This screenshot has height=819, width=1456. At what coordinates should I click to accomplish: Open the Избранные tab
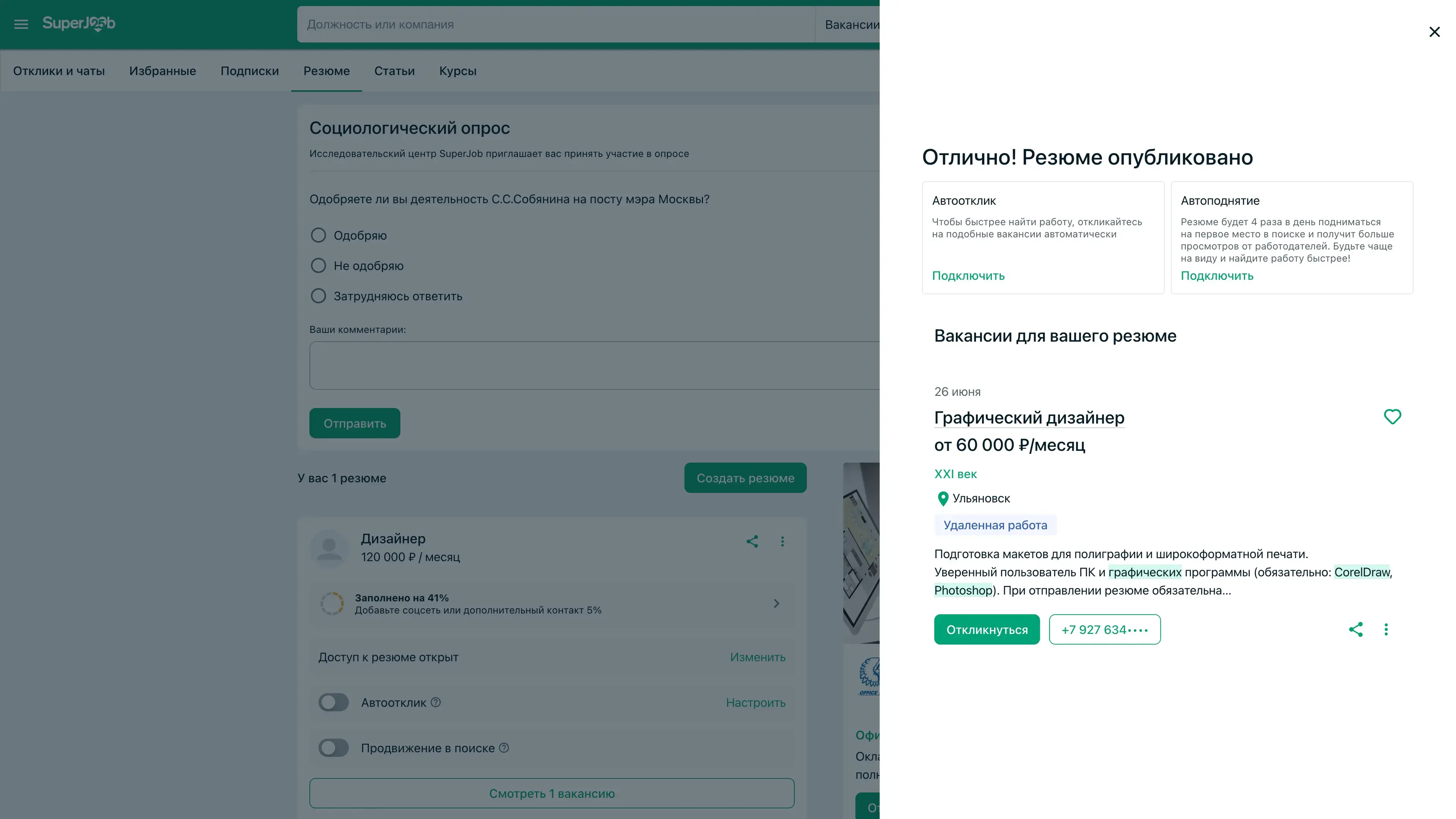tap(162, 71)
